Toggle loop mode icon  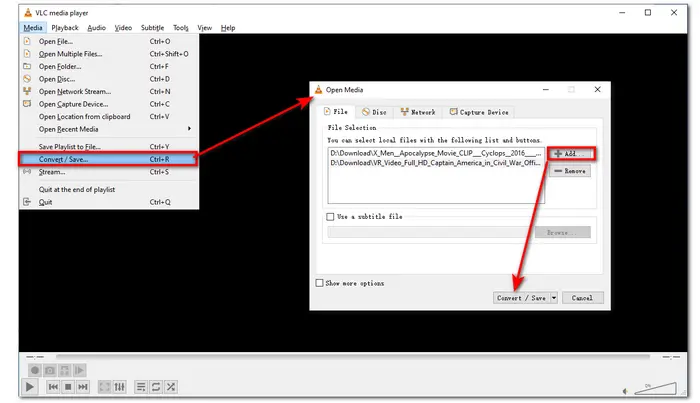(156, 387)
